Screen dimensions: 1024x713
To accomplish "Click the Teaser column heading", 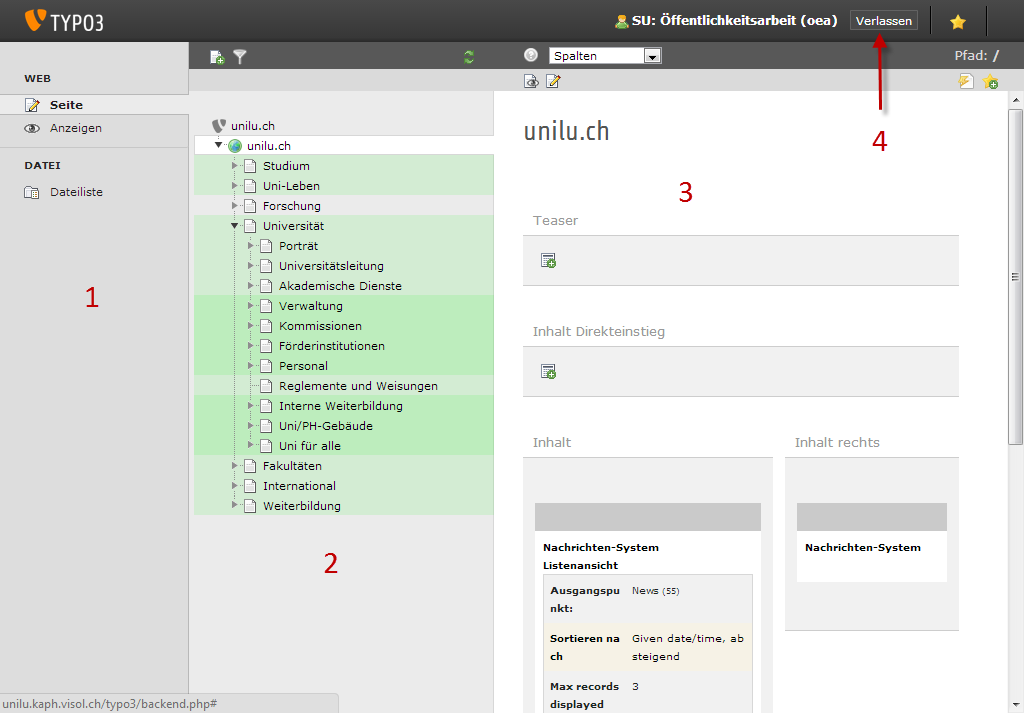I will [555, 221].
